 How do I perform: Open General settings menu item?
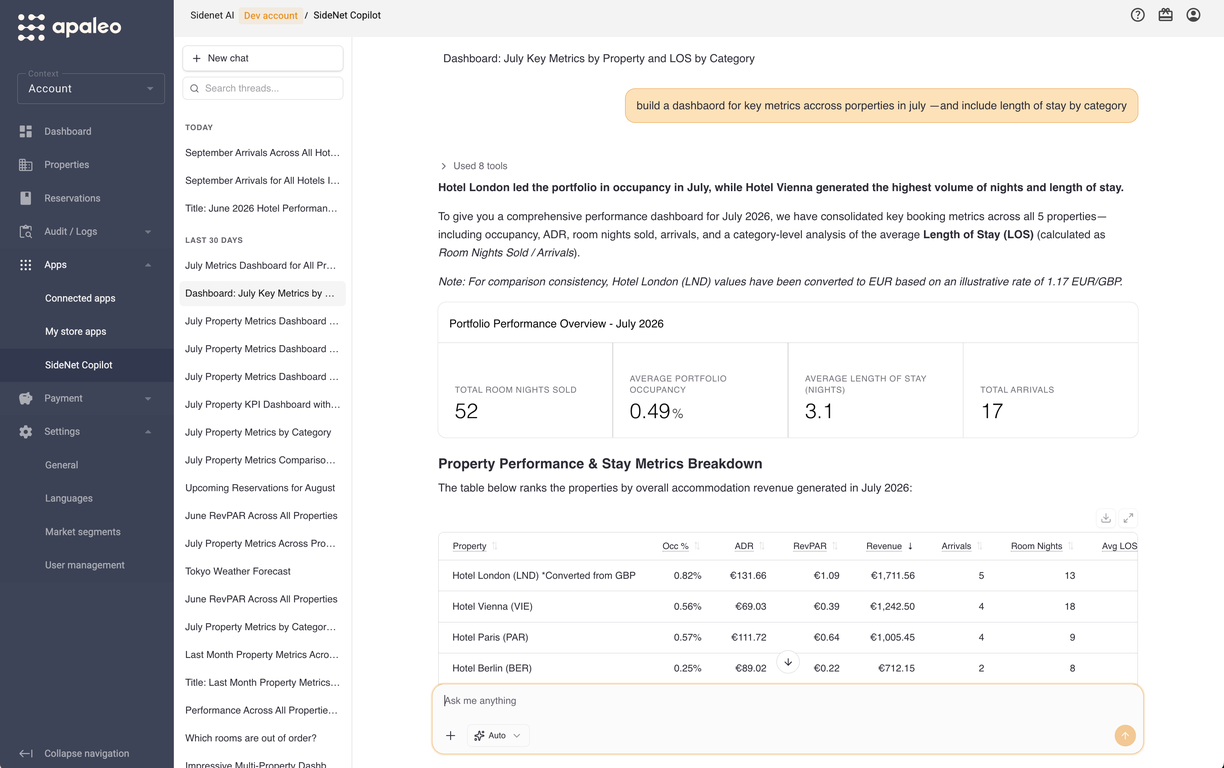point(61,465)
